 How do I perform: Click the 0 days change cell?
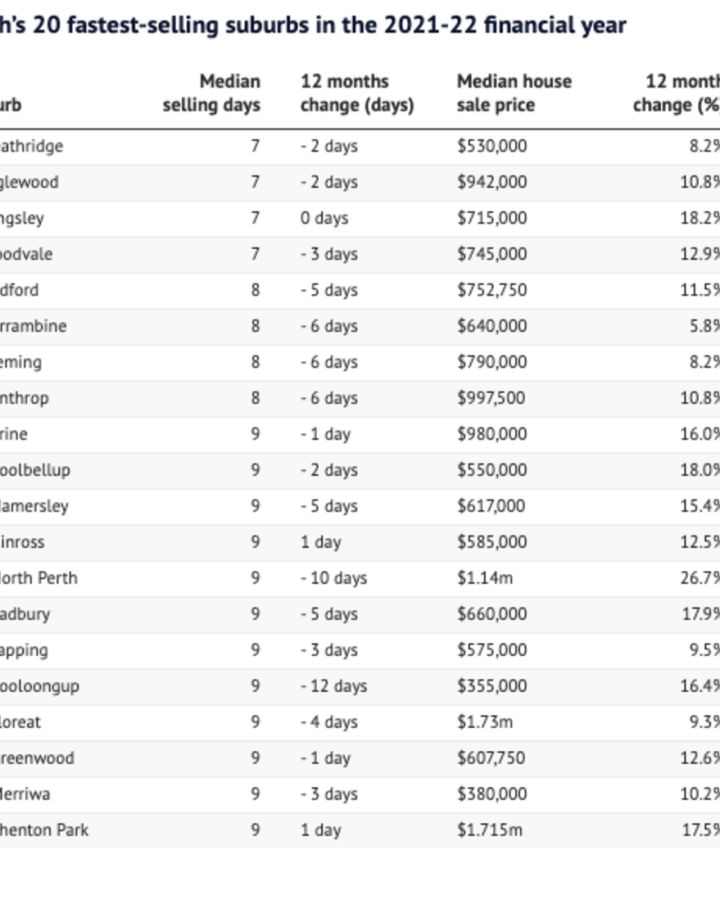[324, 218]
